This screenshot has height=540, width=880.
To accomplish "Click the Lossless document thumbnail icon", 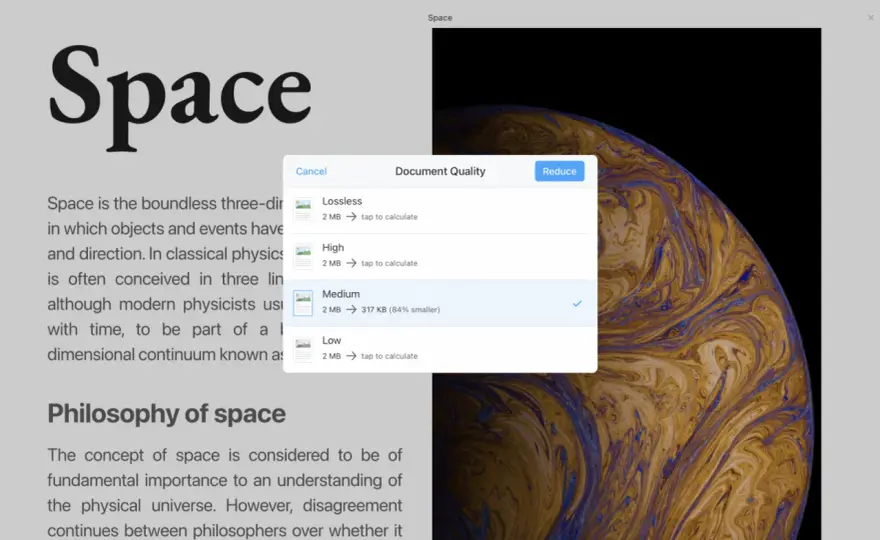I will point(303,210).
